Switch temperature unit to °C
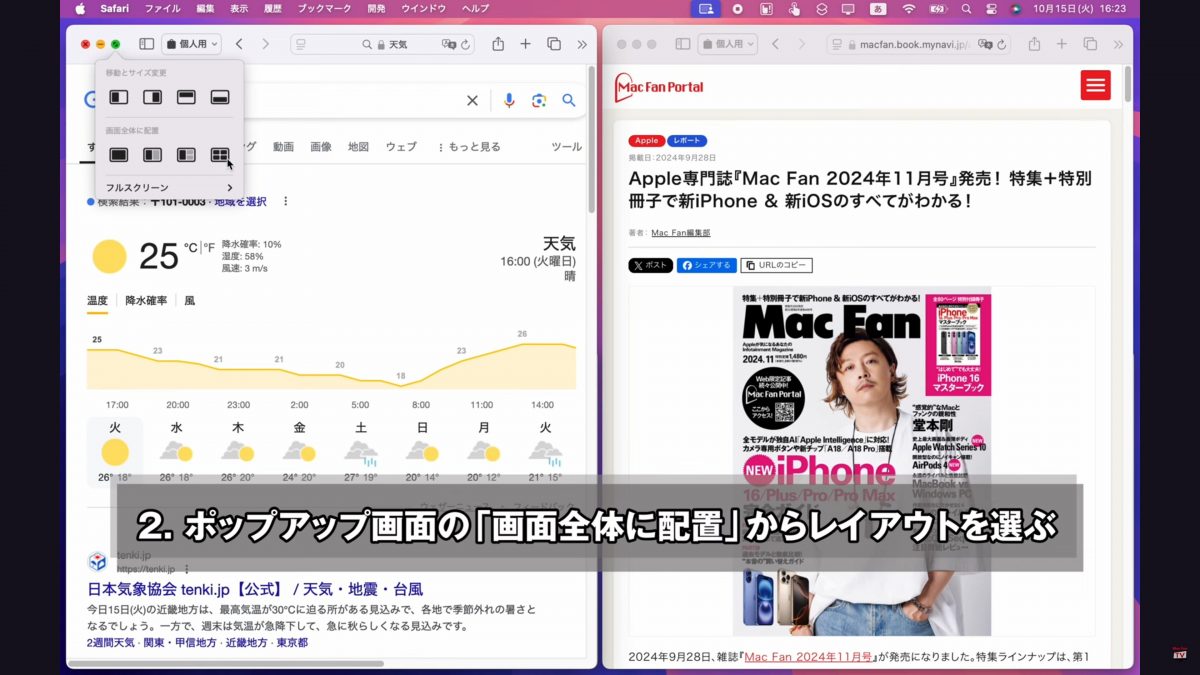The width and height of the screenshot is (1200, 675). point(190,247)
